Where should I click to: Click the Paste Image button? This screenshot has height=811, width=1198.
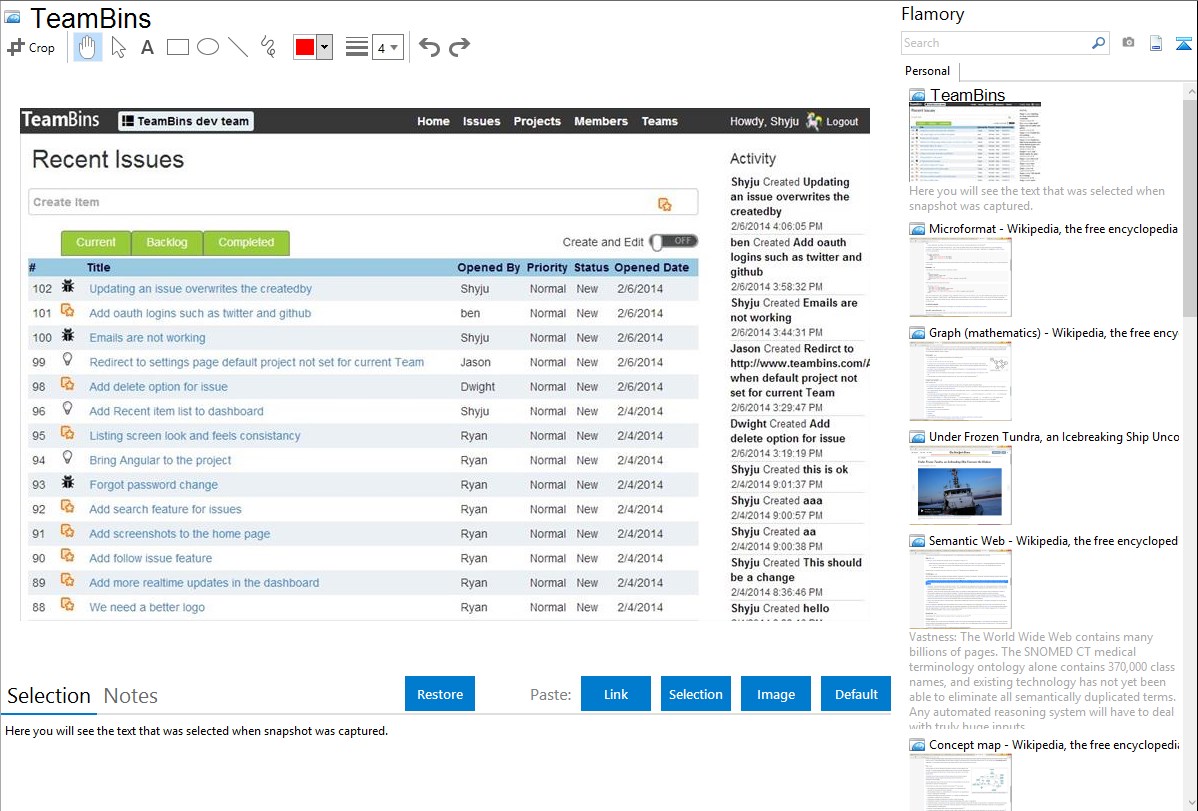(776, 694)
